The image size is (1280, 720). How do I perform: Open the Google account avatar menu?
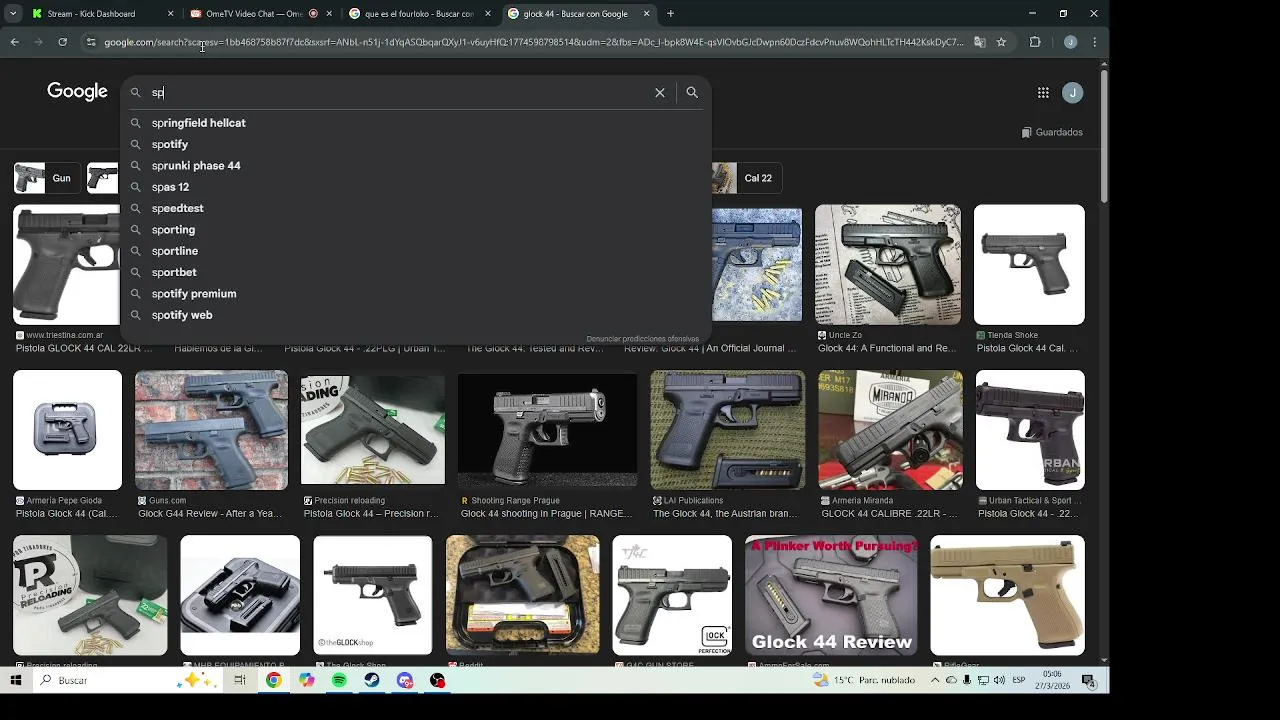pyautogui.click(x=1073, y=92)
